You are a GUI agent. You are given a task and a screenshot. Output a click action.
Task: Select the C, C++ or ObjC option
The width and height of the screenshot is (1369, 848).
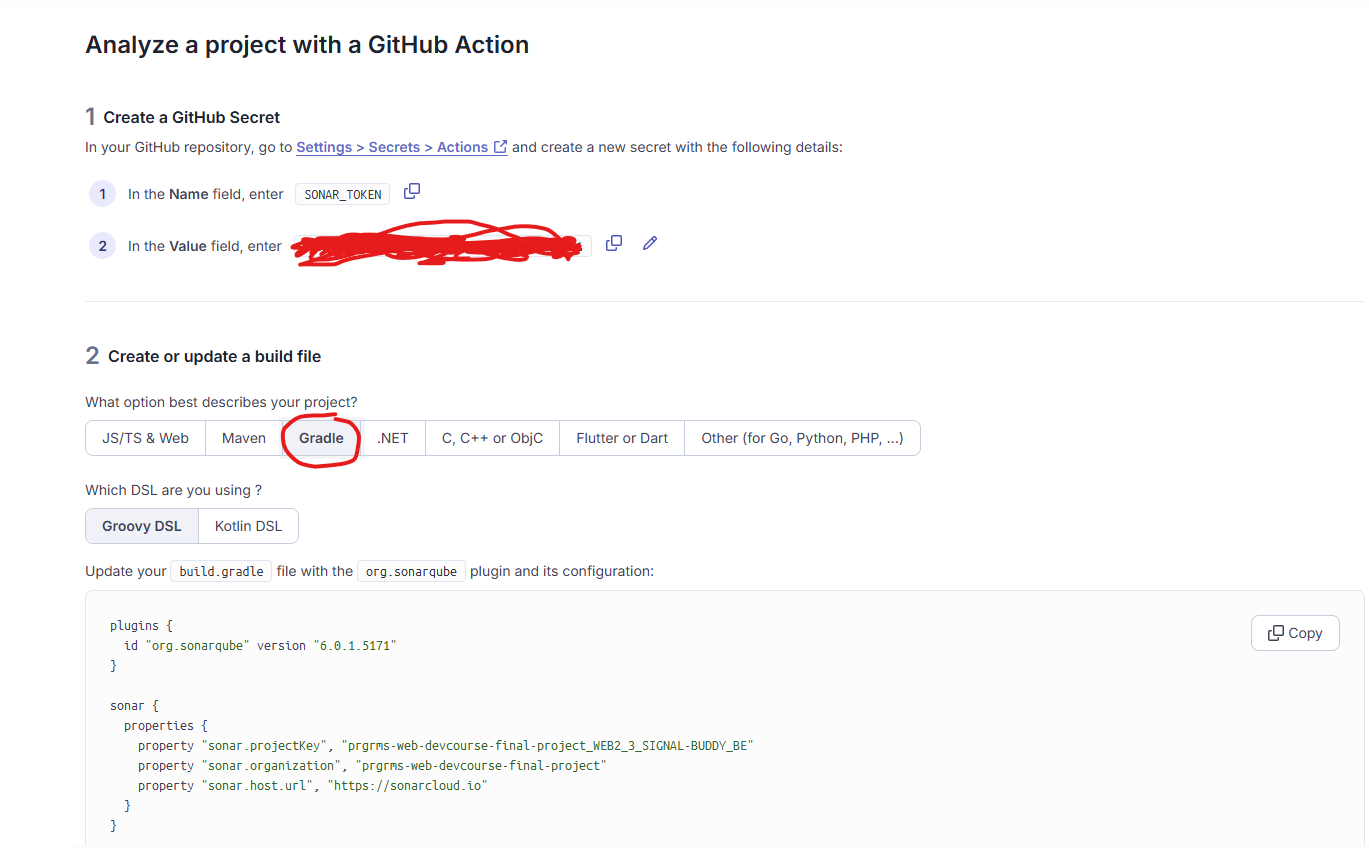(492, 438)
